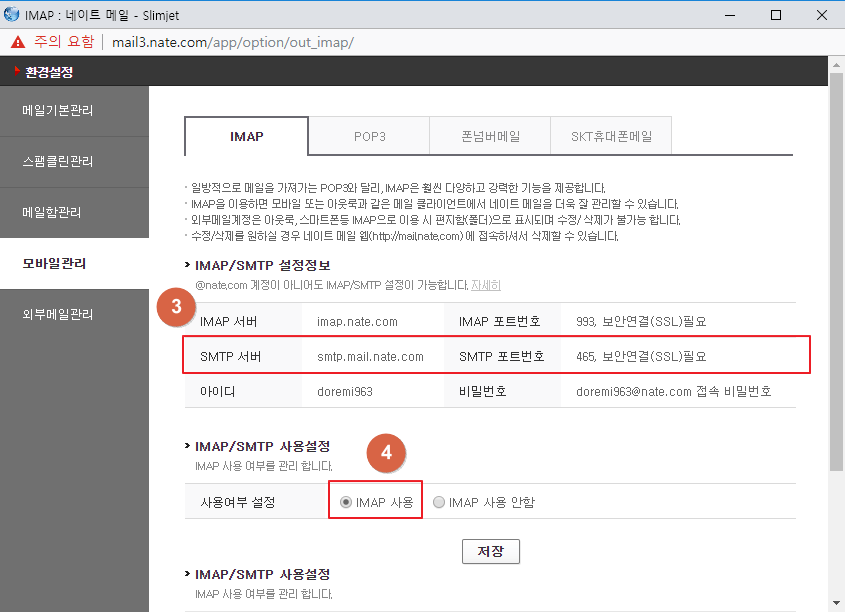The width and height of the screenshot is (845, 612).
Task: Click the 주의 요함 security warning label
Action: [x=64, y=41]
